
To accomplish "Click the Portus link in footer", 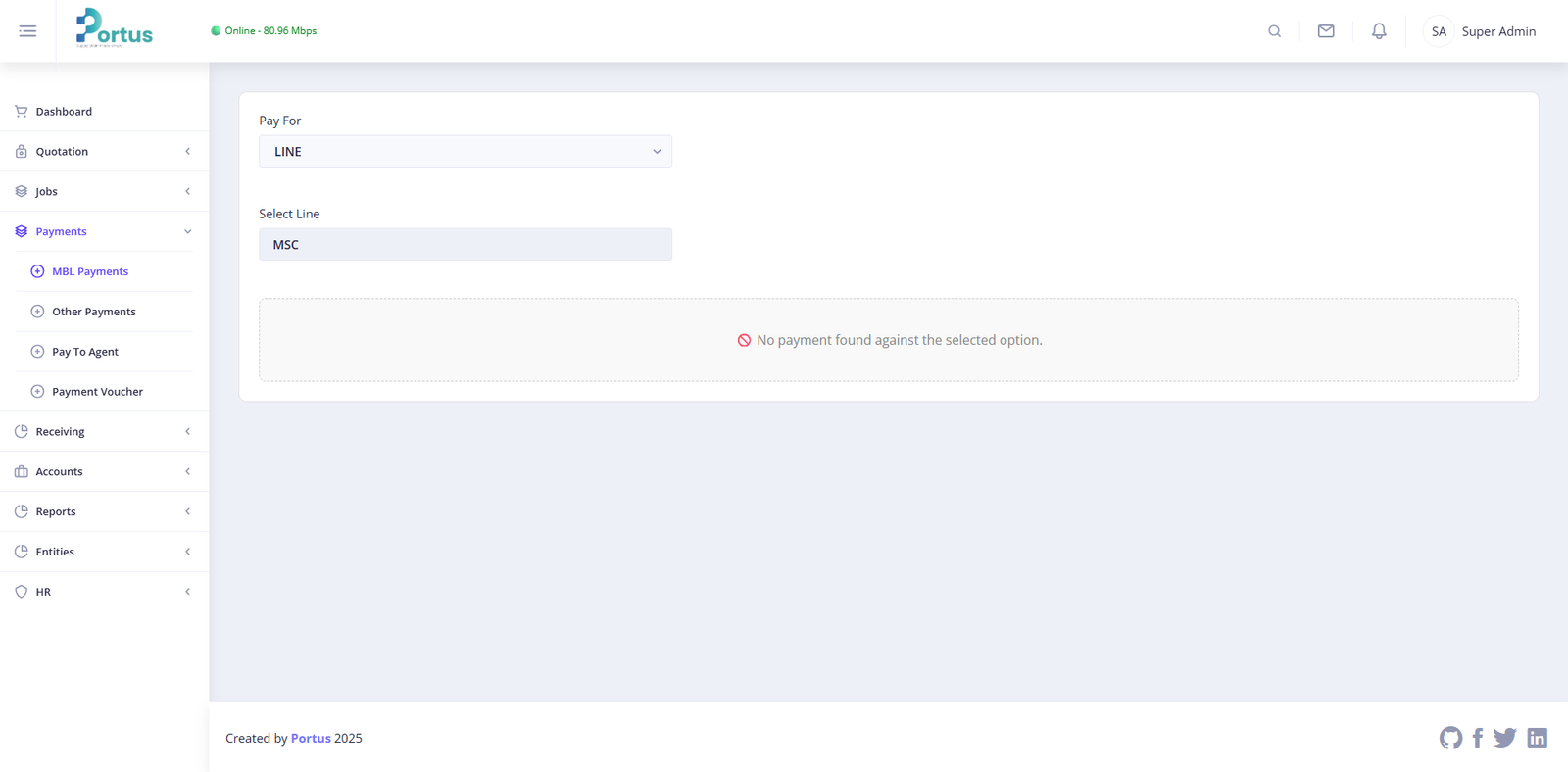I will click(311, 739).
